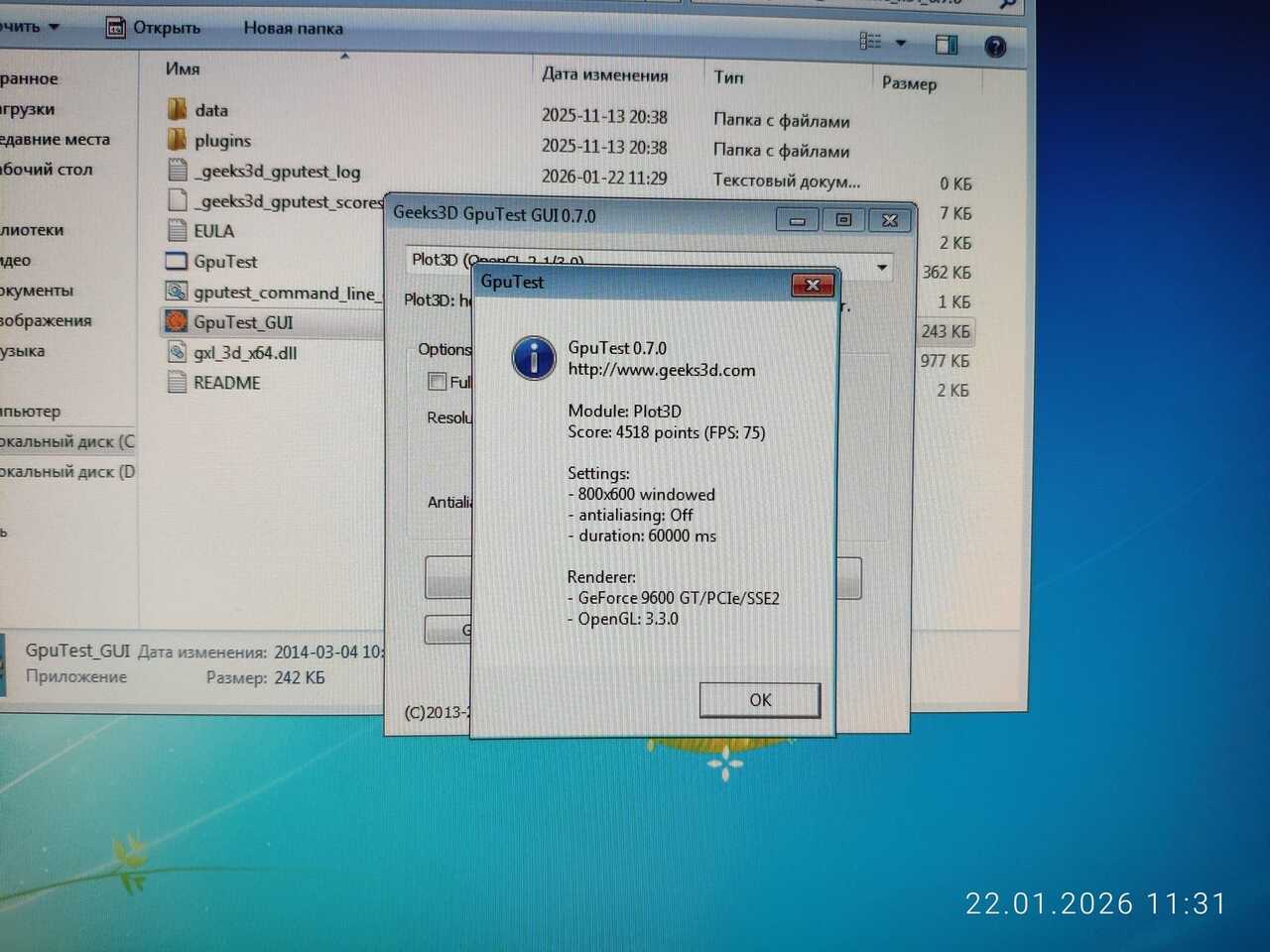Viewport: 1270px width, 952px height.
Task: Toggle the Fullscreen checkbox in GpuTest GUI
Action: coord(437,381)
